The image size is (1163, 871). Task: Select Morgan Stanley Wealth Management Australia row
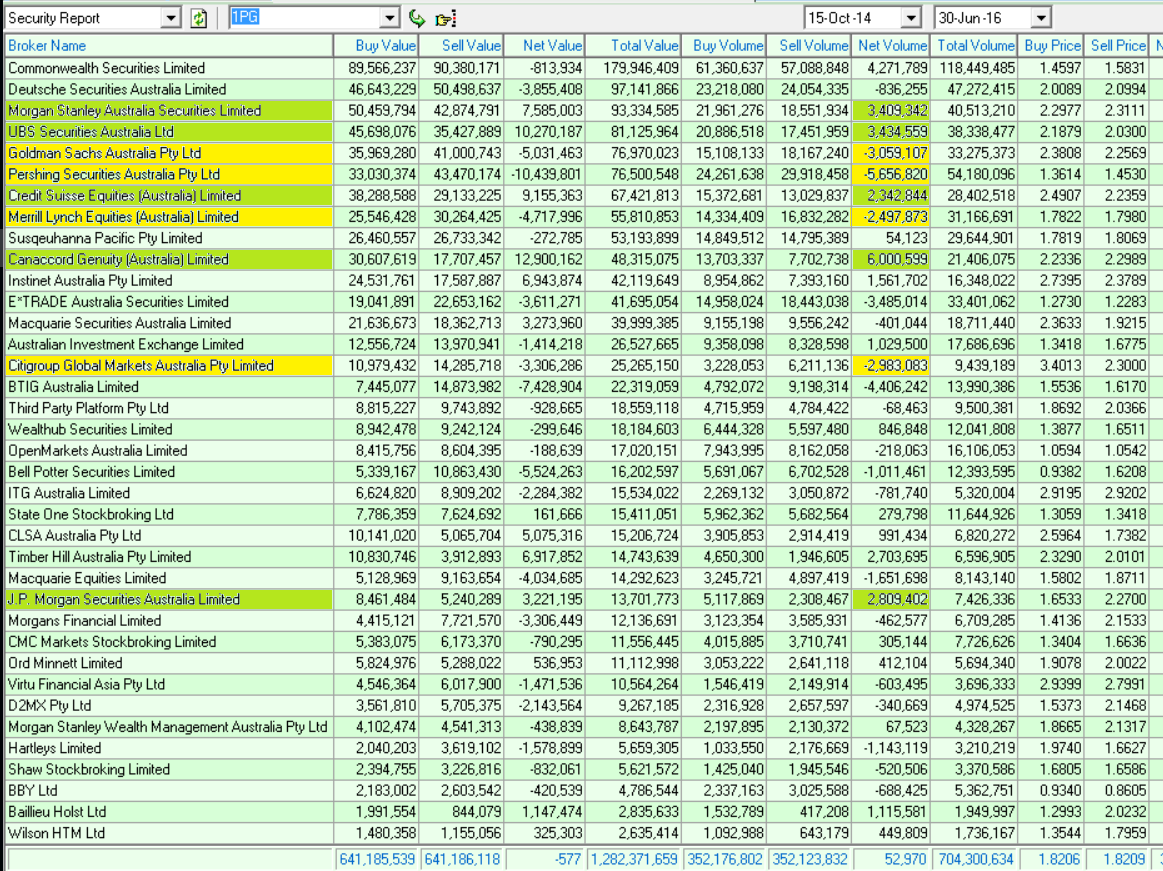click(168, 727)
